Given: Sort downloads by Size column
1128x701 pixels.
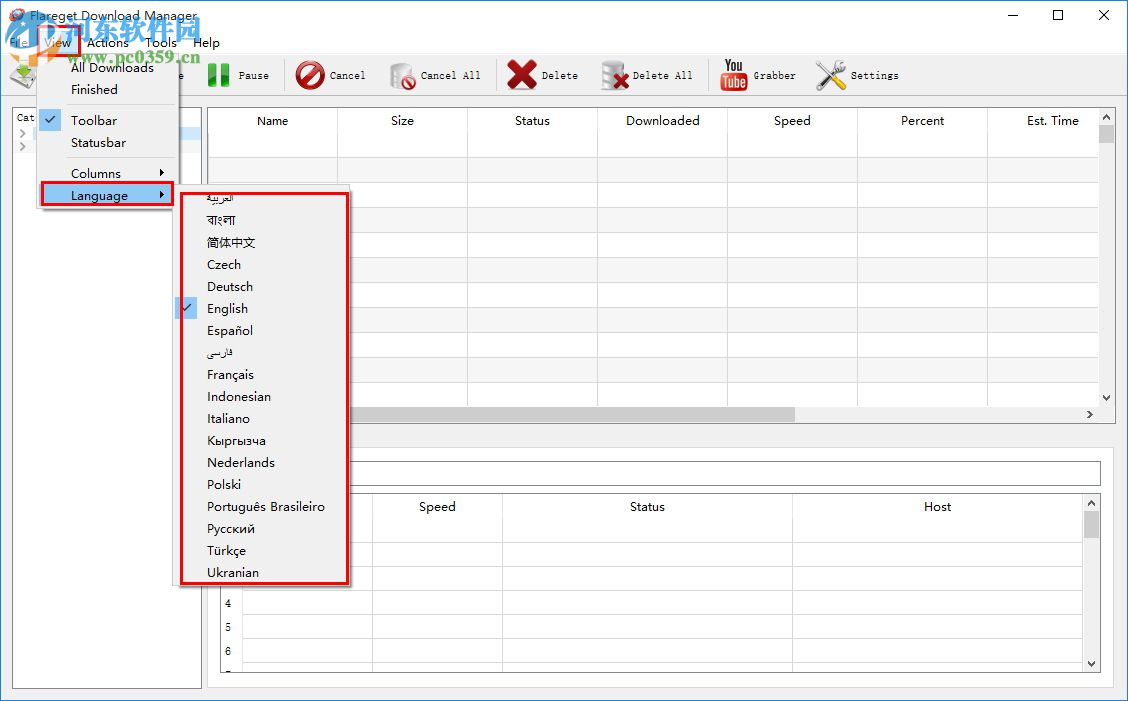Looking at the screenshot, I should tap(402, 121).
